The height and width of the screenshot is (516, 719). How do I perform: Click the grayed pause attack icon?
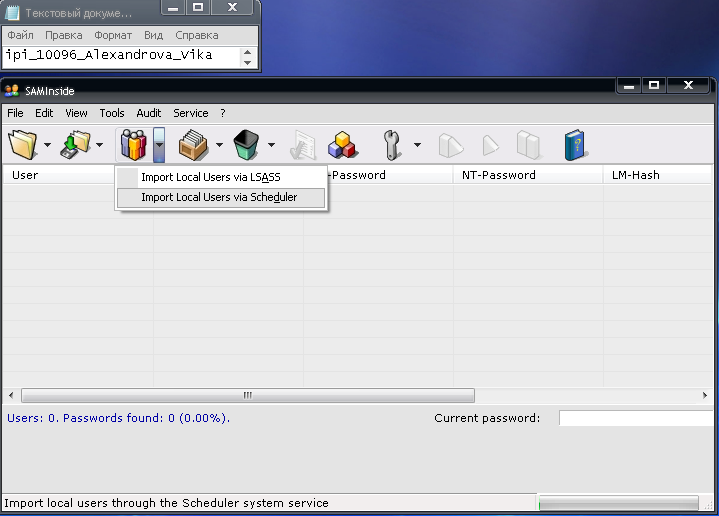click(x=528, y=145)
